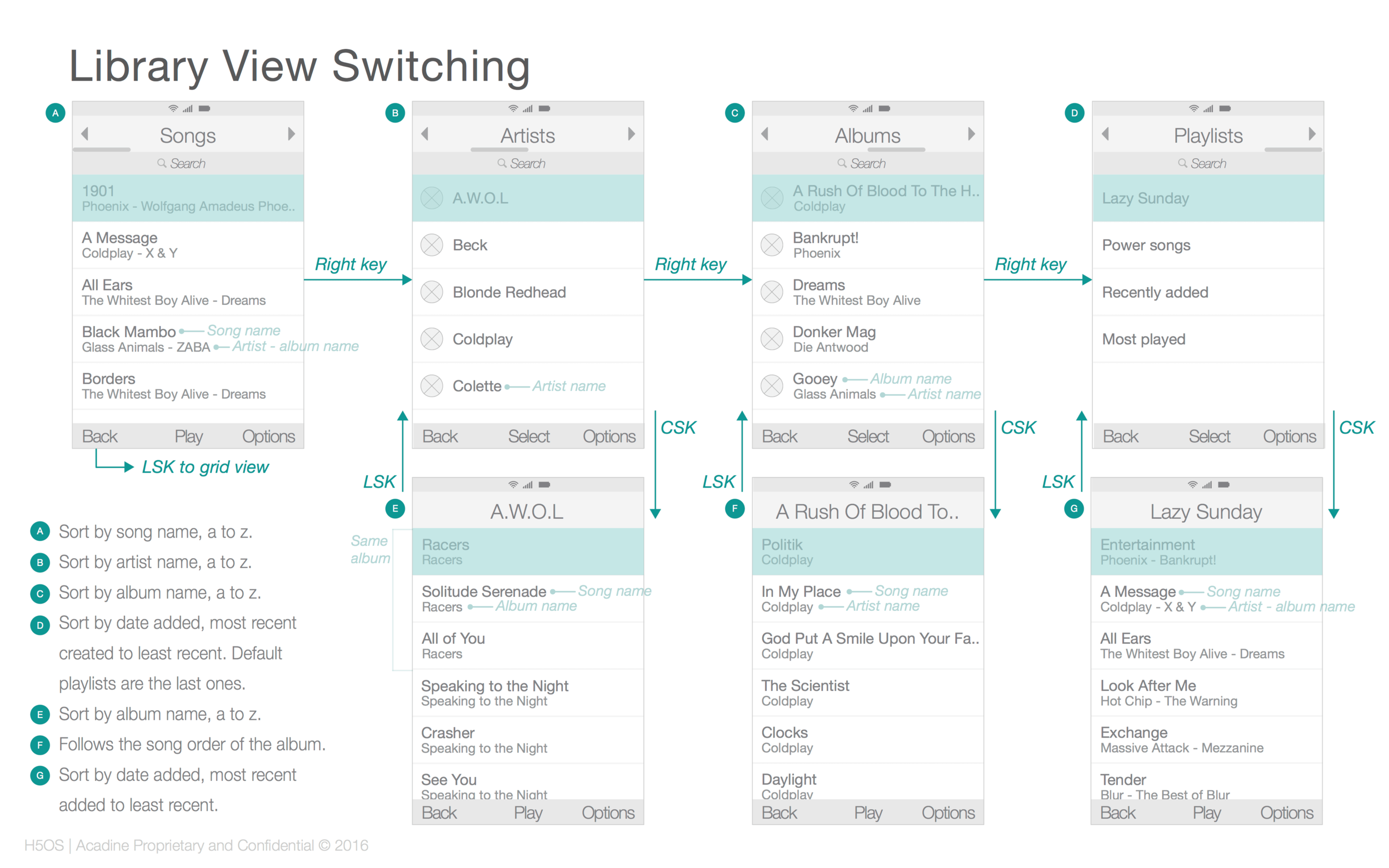Image resolution: width=1389 pixels, height=868 pixels.
Task: Select 'Borders' in Songs list
Action: [188, 386]
